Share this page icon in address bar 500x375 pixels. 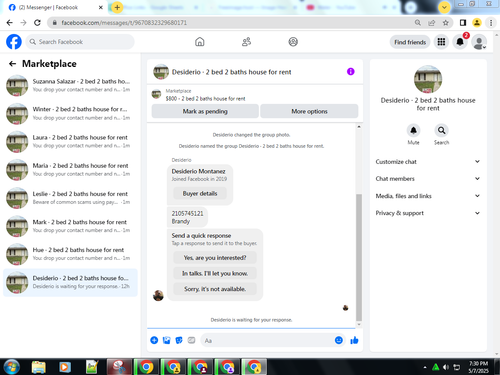coord(432,23)
